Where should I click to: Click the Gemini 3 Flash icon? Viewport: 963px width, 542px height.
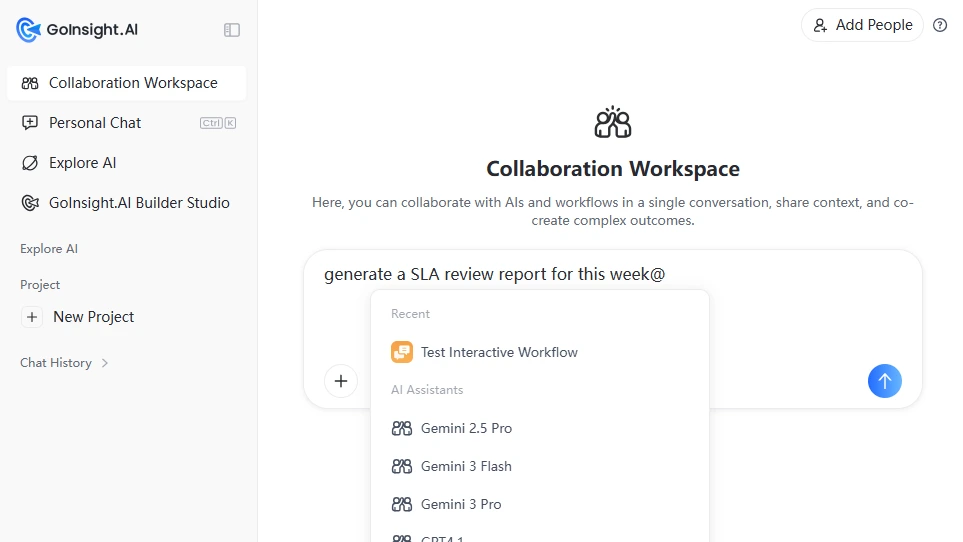pos(402,467)
